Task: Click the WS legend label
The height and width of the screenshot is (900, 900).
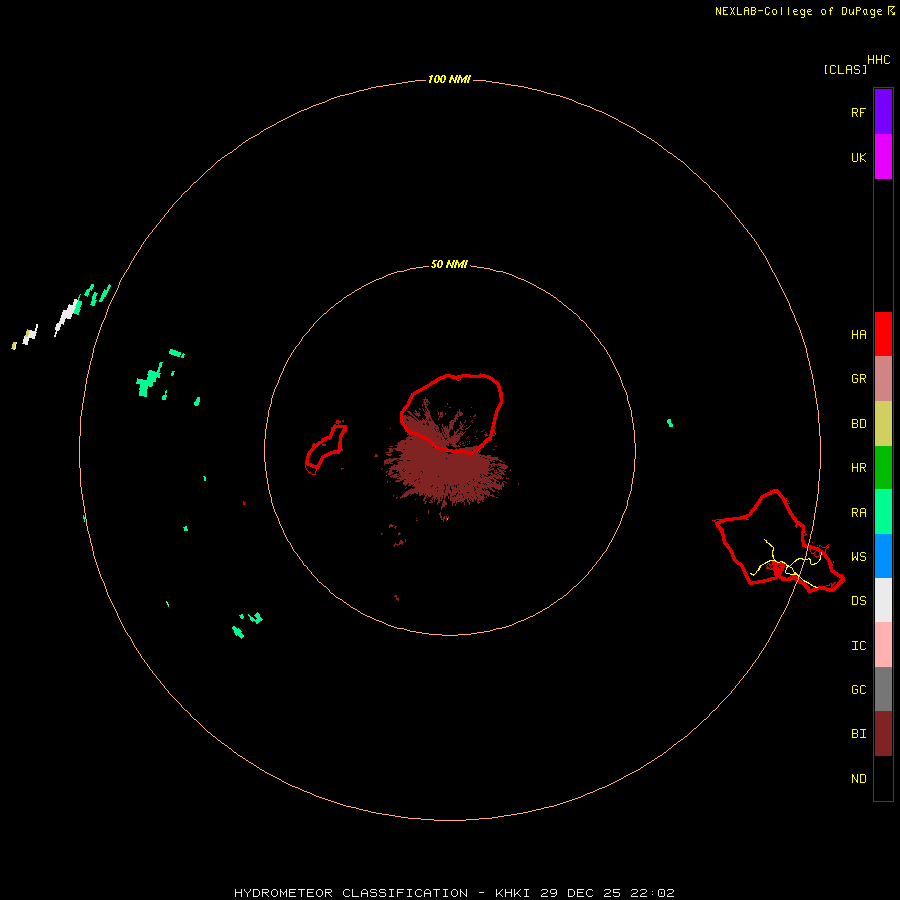Action: click(858, 557)
